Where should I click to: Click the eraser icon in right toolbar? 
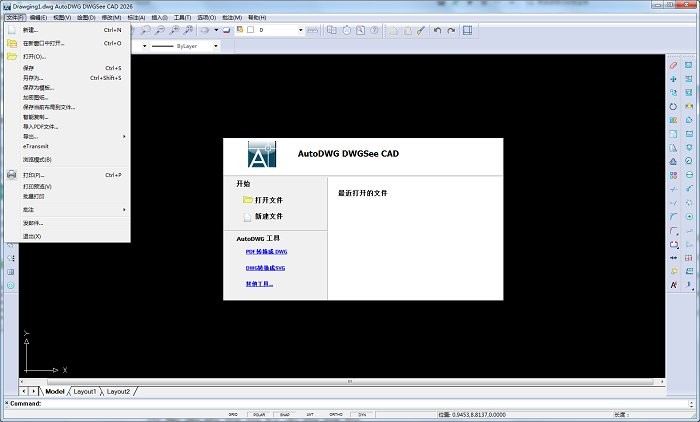[x=673, y=65]
